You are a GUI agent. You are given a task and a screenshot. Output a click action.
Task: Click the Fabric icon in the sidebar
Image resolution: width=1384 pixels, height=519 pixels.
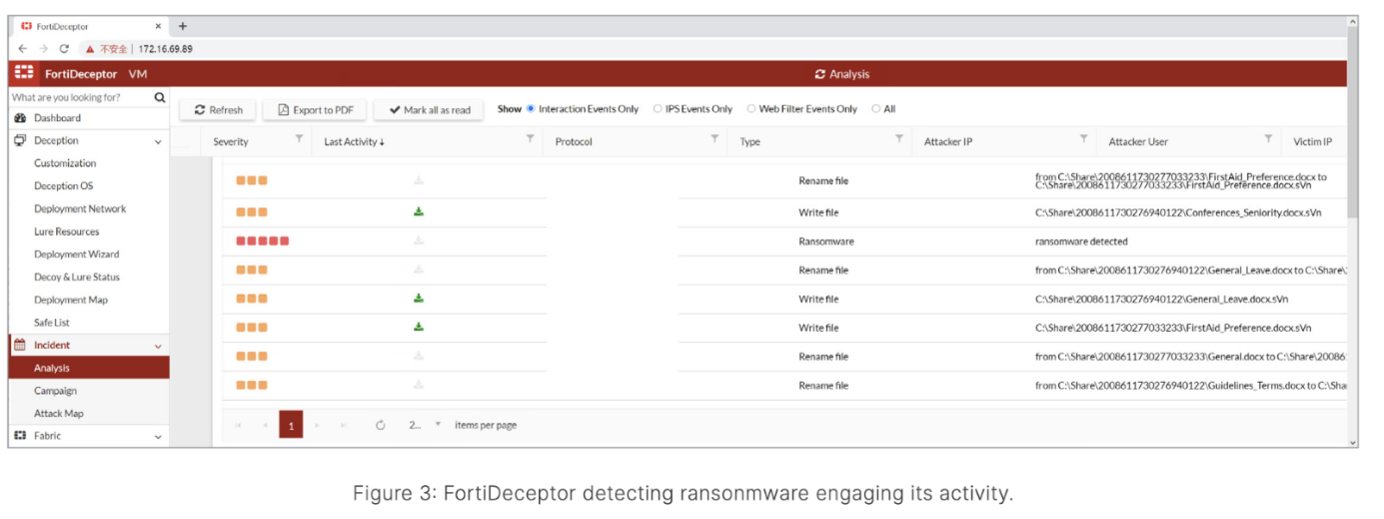pos(20,436)
